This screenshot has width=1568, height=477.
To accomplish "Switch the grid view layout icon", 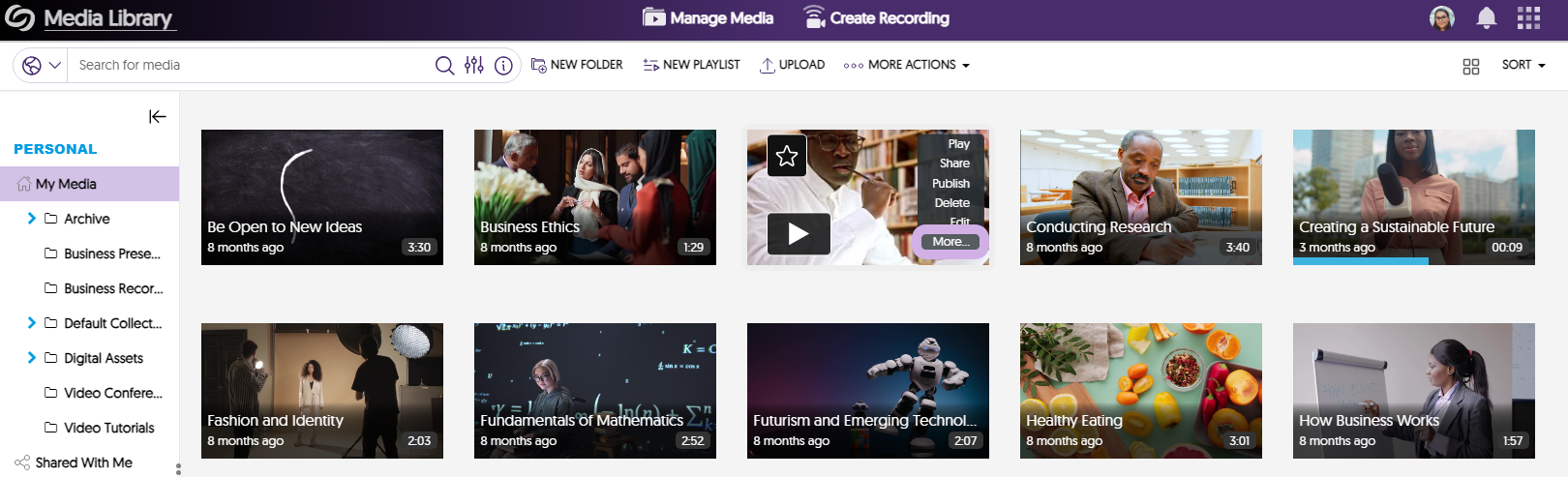I will click(1470, 66).
